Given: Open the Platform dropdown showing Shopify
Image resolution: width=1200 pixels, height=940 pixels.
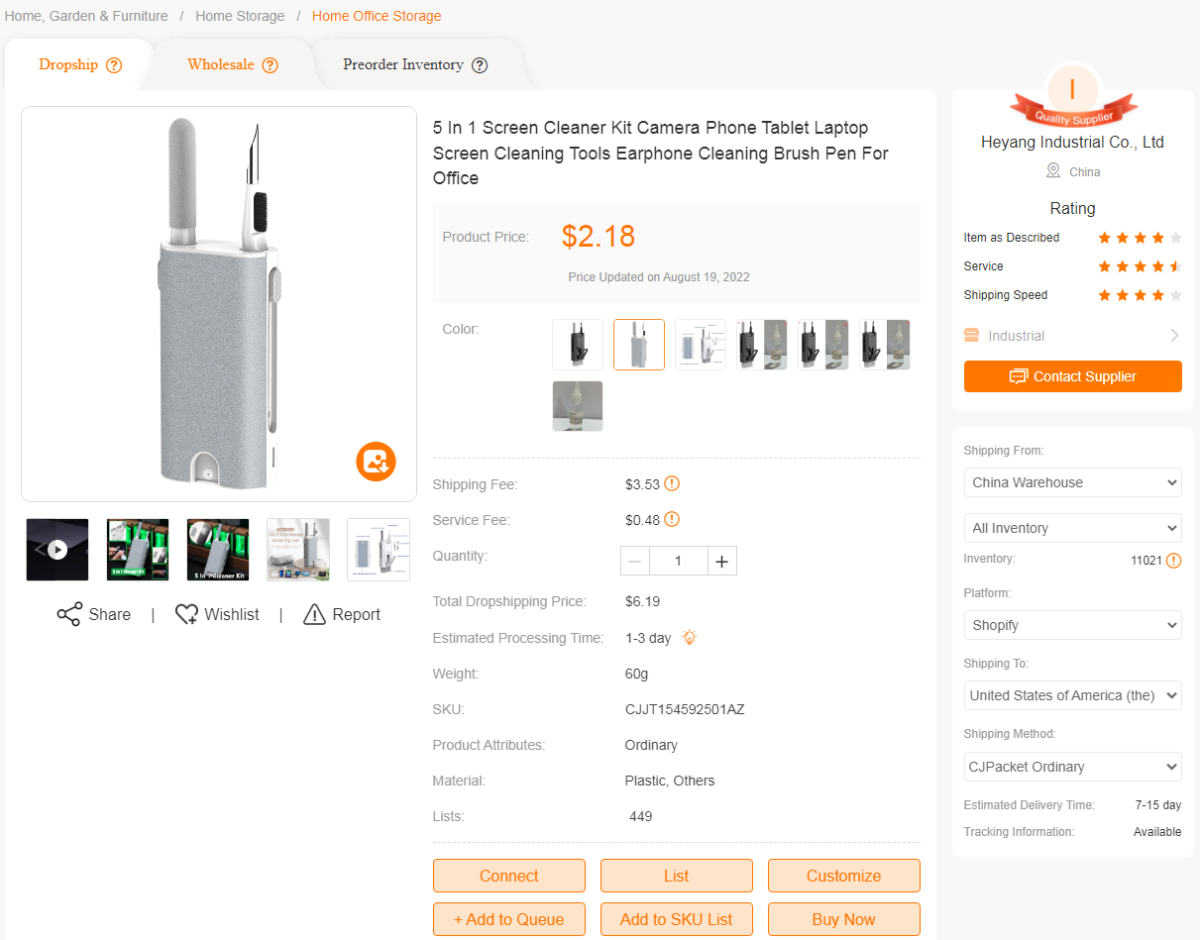Looking at the screenshot, I should coord(1072,625).
